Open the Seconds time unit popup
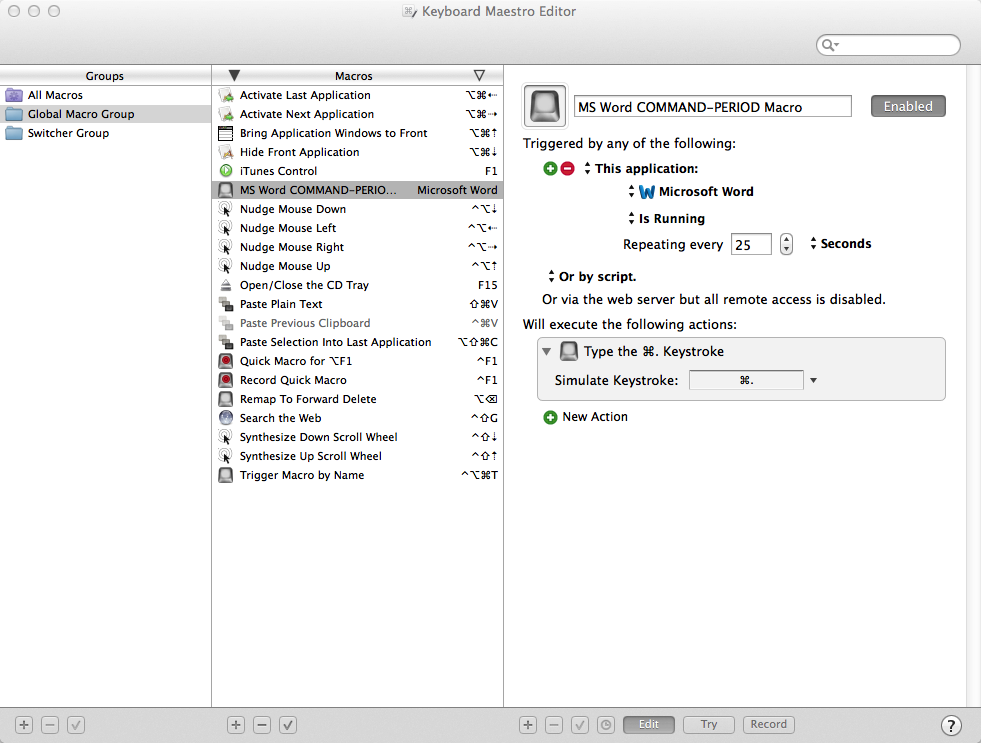 [840, 243]
